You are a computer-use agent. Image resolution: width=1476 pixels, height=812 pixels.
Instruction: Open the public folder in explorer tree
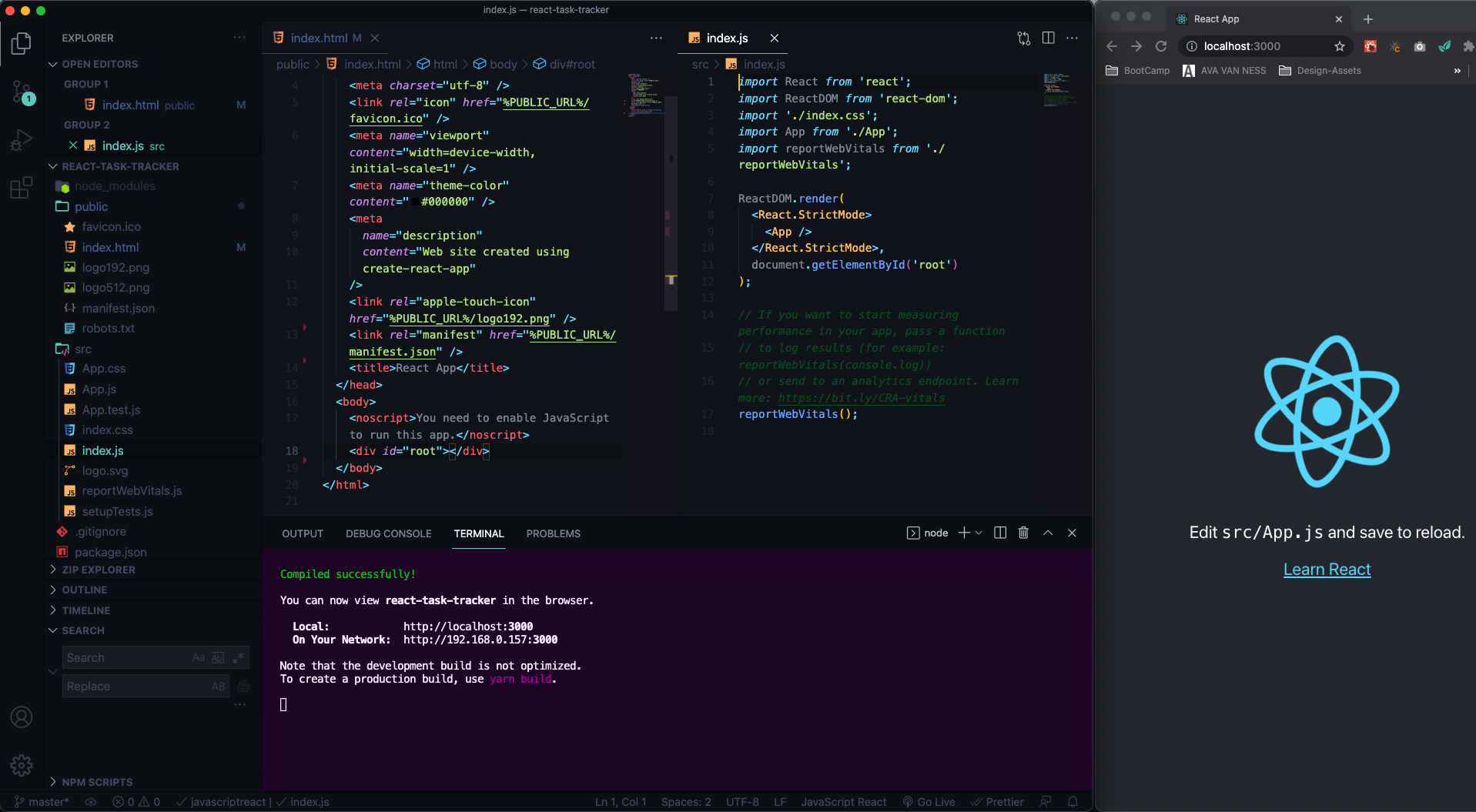tap(91, 206)
